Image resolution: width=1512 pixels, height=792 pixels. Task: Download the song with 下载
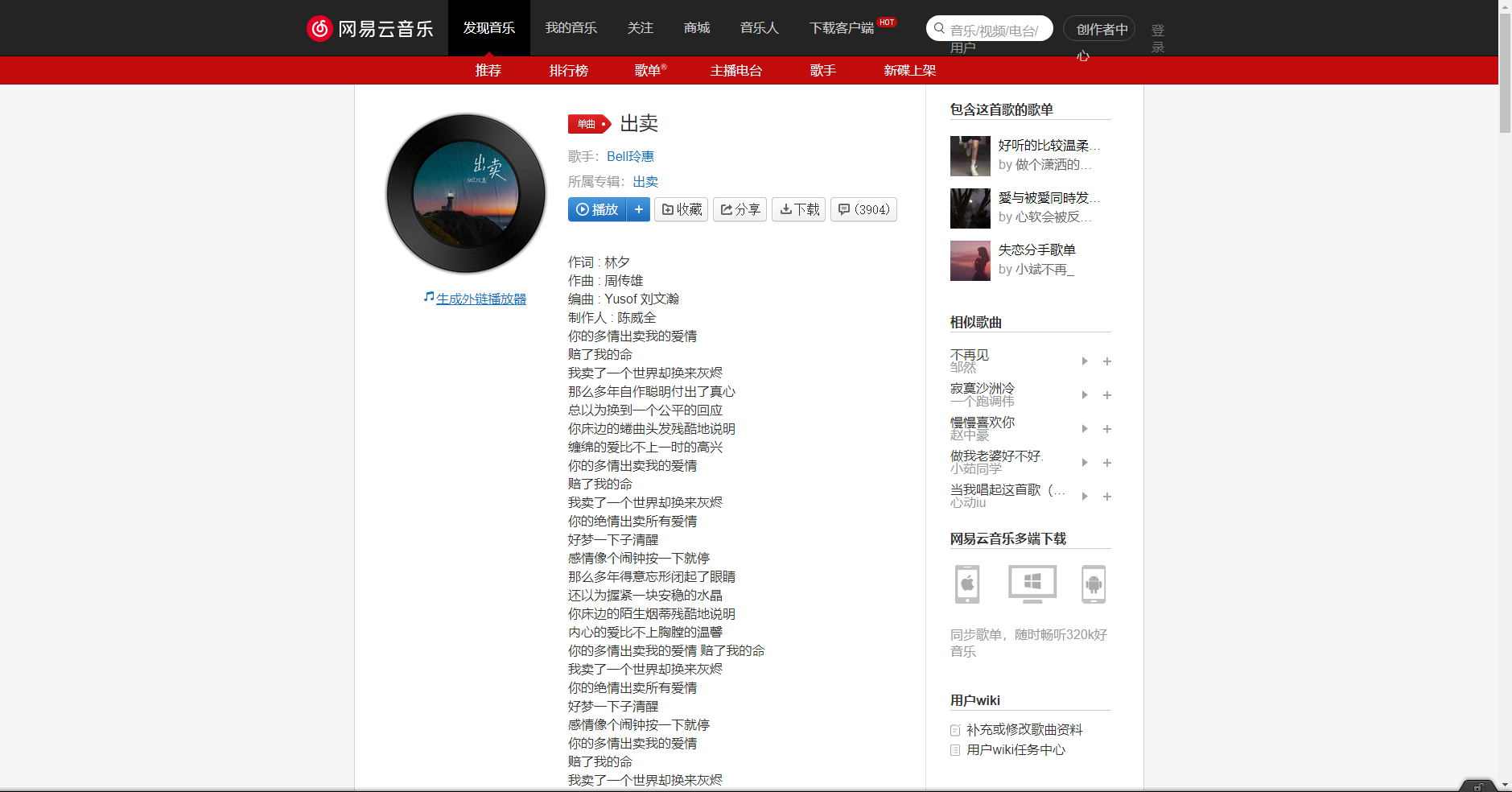click(x=798, y=209)
